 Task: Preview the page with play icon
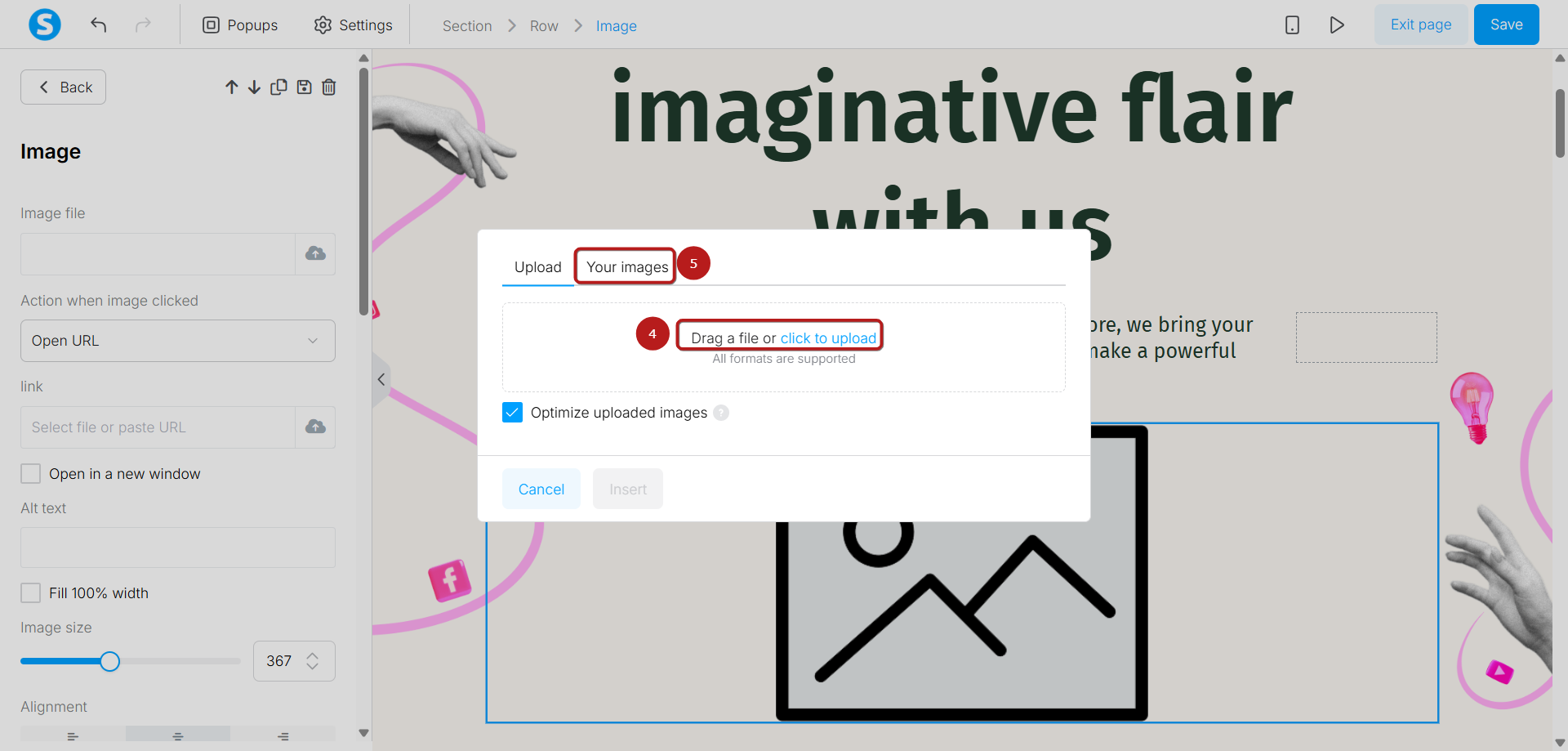tap(1337, 25)
